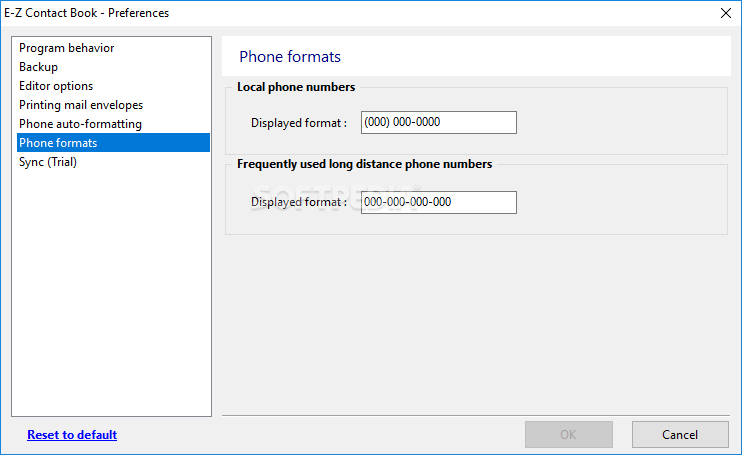Click the Displayed format label under long distance numbers

pyautogui.click(x=299, y=202)
